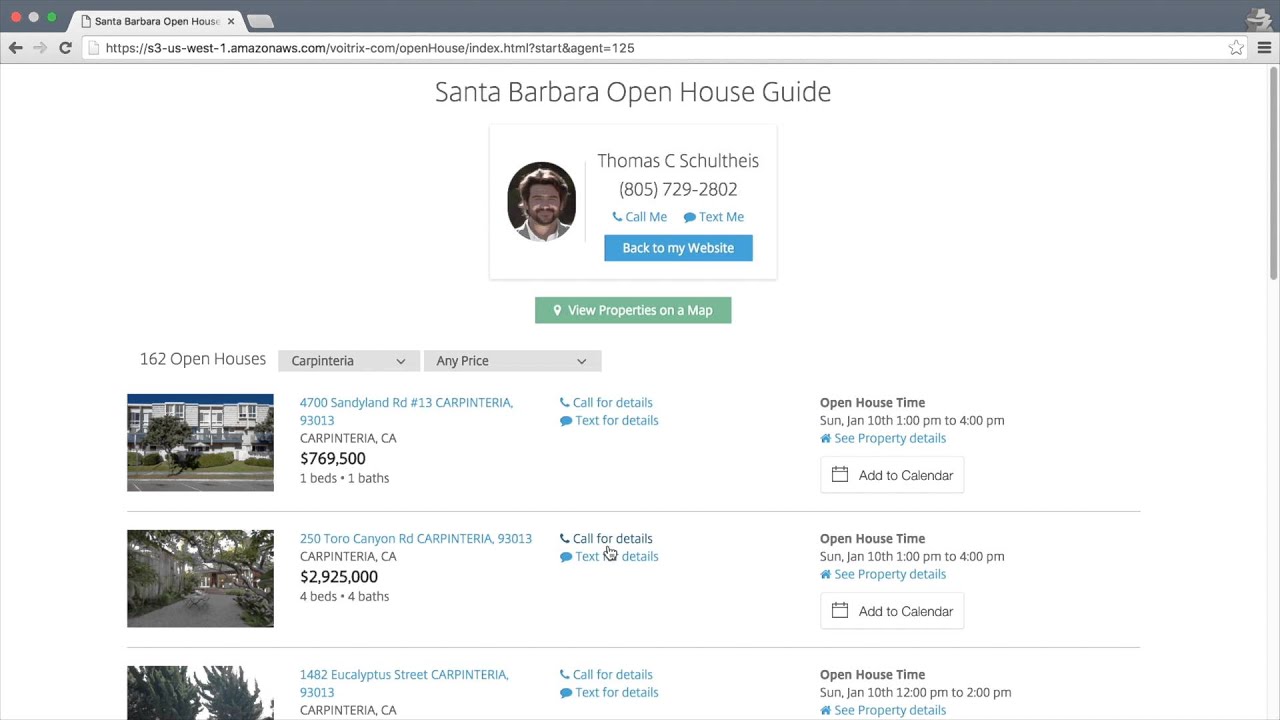This screenshot has width=1280, height=720.
Task: Click the page vertical scrollbar
Action: pyautogui.click(x=1273, y=175)
